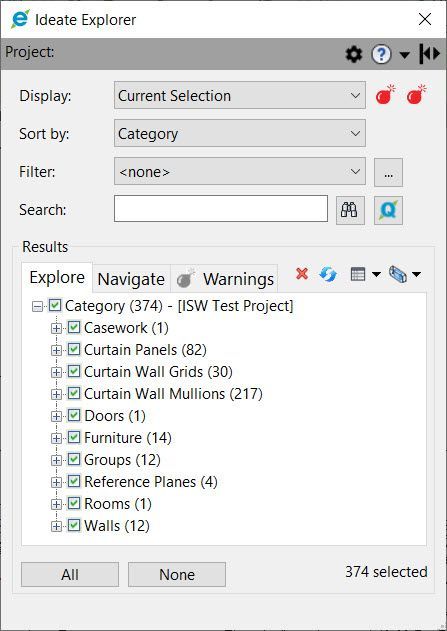
Task: Expand the Furniture node
Action: click(56, 438)
